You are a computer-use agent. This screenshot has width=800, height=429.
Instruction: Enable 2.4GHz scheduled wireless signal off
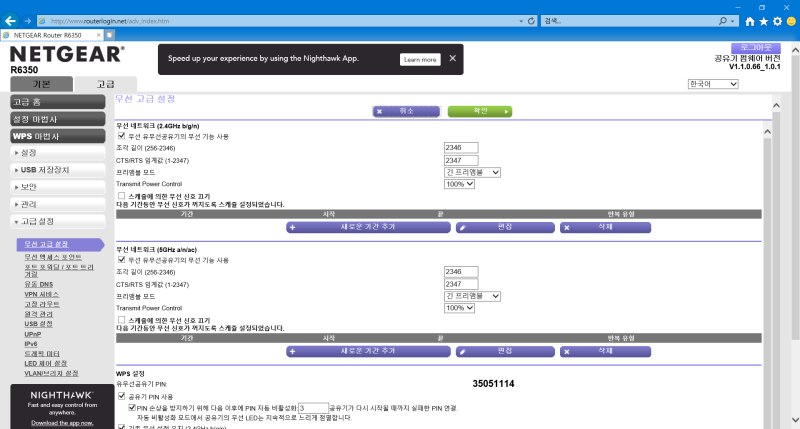coord(121,196)
